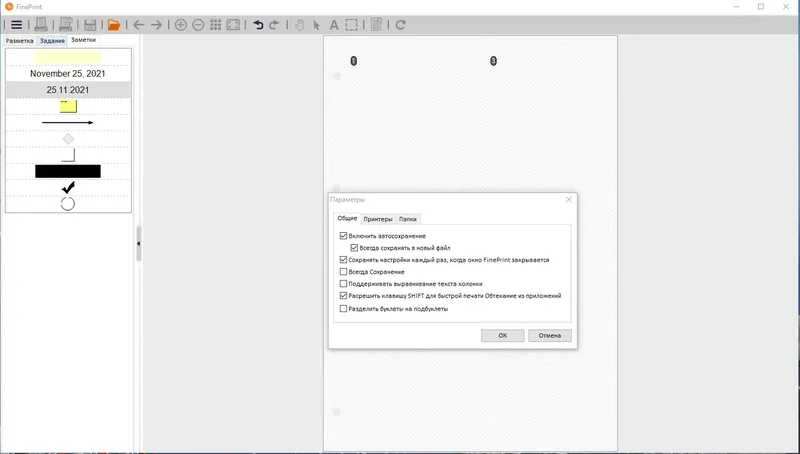Click the 'Отмена' button
This screenshot has width=800, height=454.
(549, 335)
